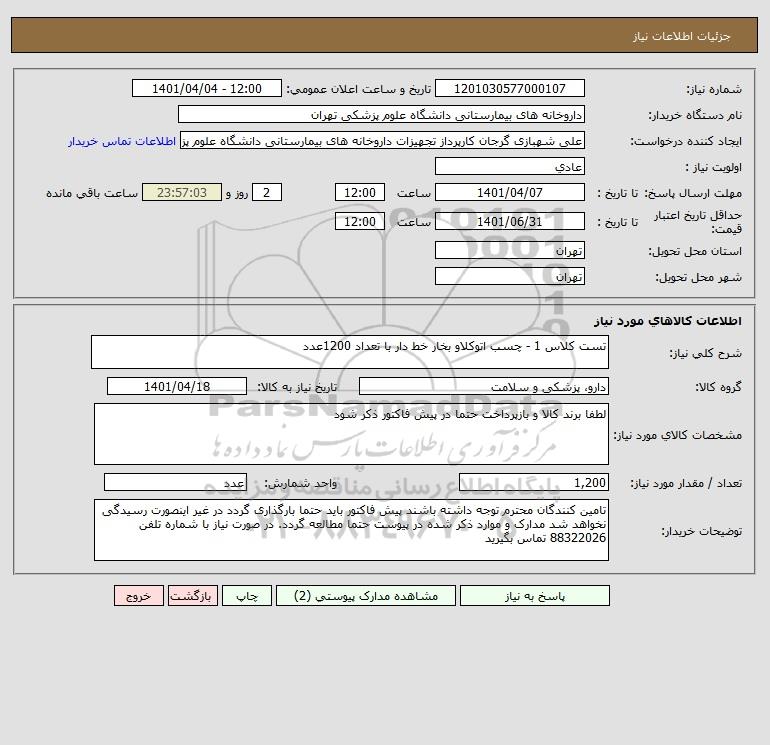Click the خروج exit button
This screenshot has height=745, width=770.
138,596
